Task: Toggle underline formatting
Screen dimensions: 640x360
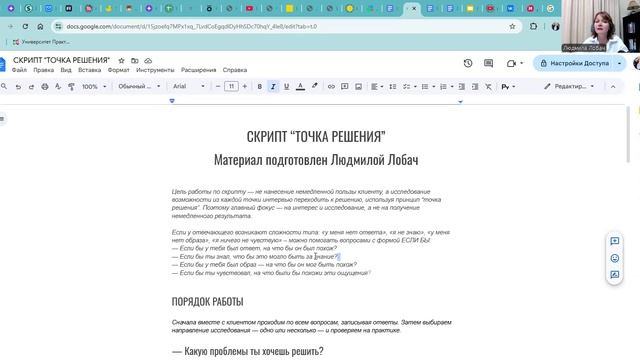Action: (287, 87)
